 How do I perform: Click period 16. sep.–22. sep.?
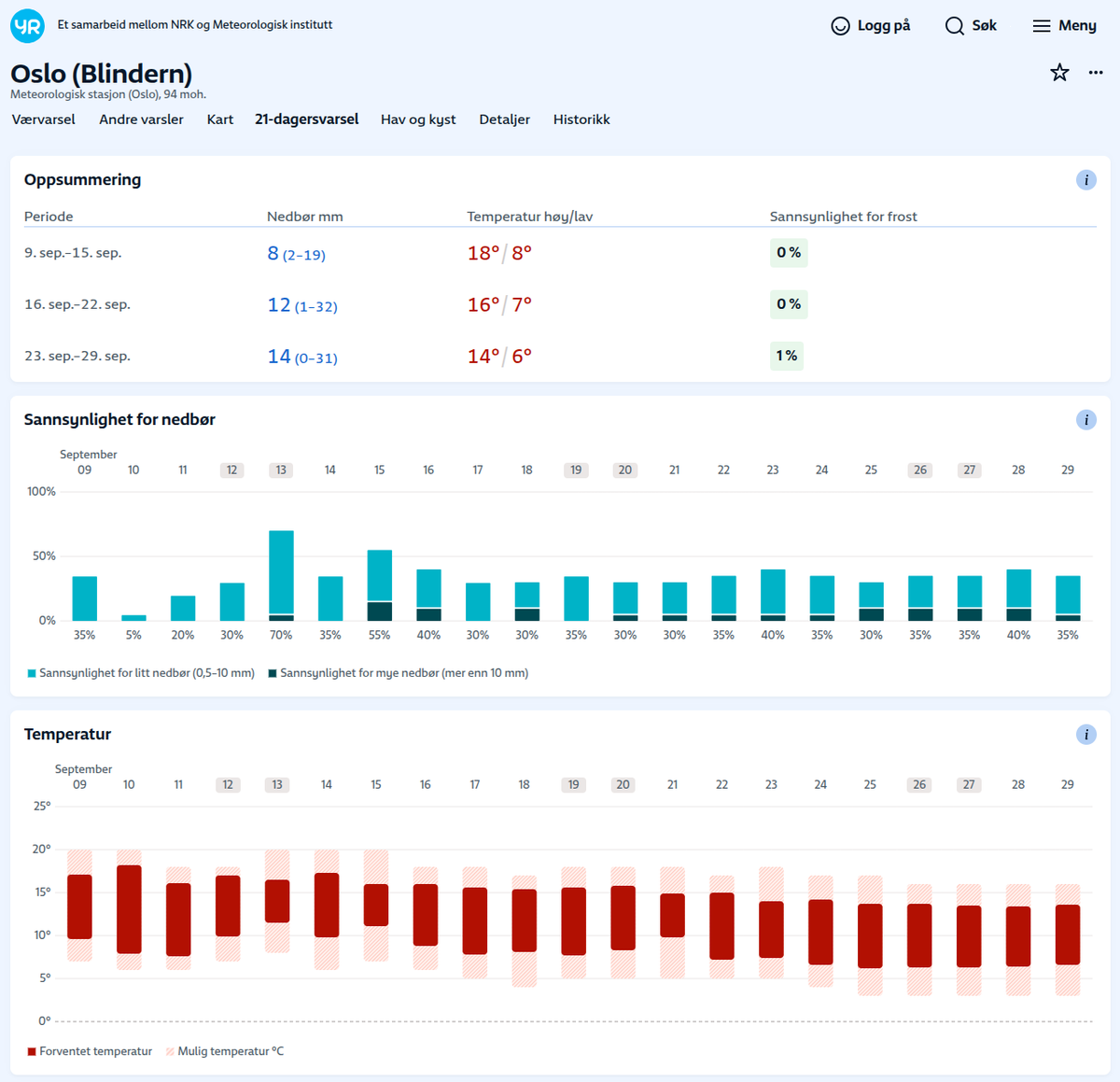(77, 304)
